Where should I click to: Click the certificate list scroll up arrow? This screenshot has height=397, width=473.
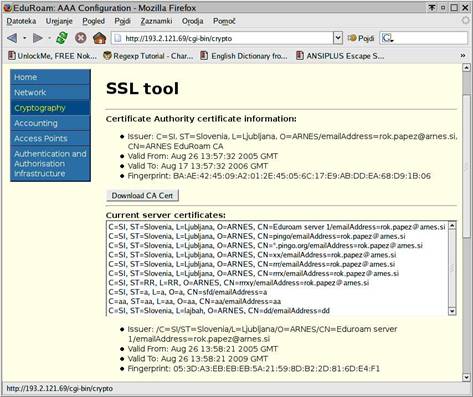[x=452, y=226]
